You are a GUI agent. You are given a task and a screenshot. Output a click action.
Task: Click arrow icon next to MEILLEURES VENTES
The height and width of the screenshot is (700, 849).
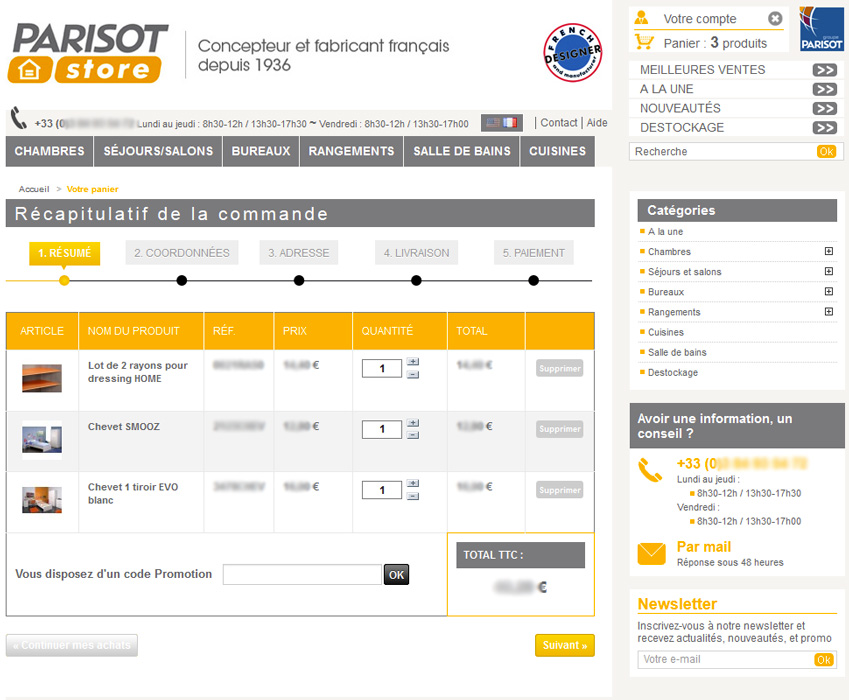(825, 70)
